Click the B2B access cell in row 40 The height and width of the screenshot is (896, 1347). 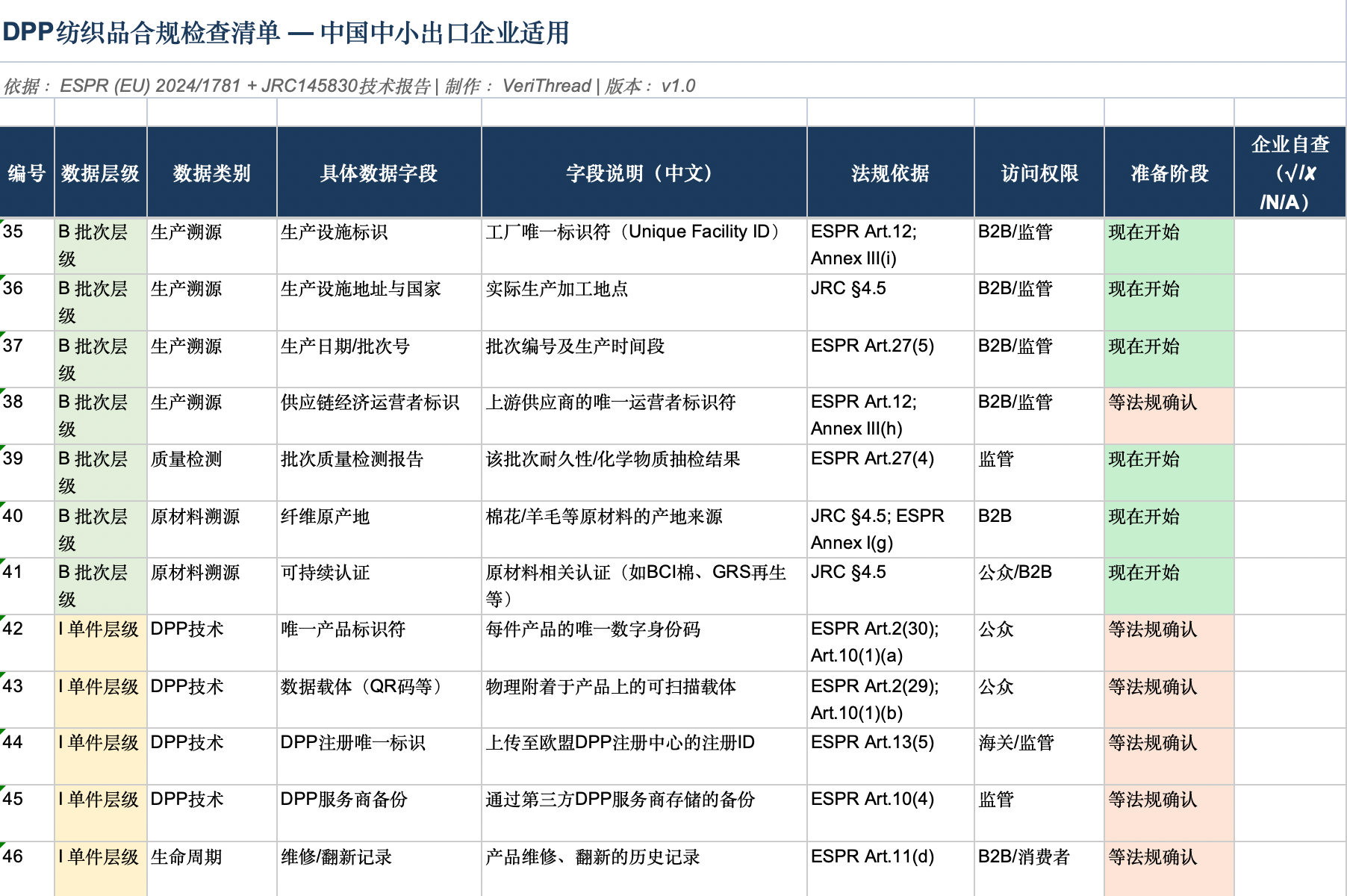(x=1039, y=529)
